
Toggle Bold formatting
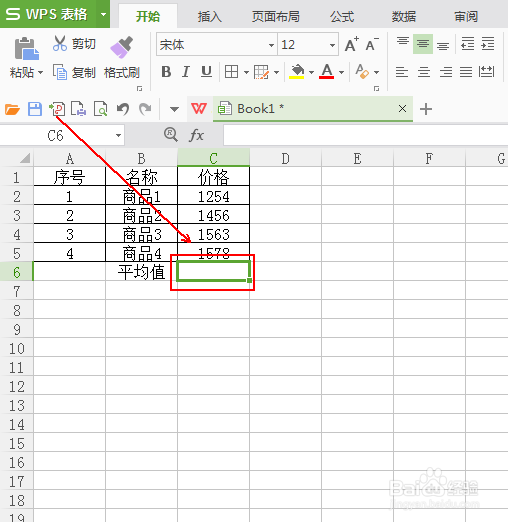point(166,72)
